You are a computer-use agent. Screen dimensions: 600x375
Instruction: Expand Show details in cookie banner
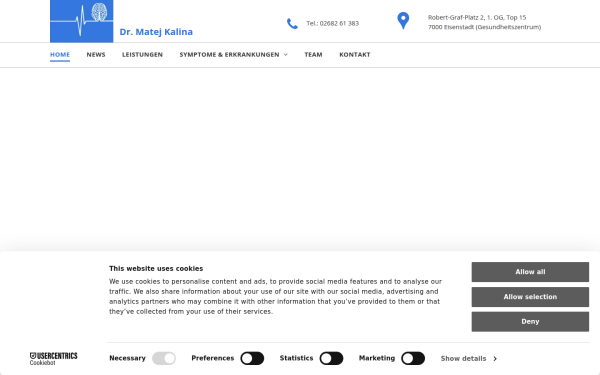pos(469,359)
